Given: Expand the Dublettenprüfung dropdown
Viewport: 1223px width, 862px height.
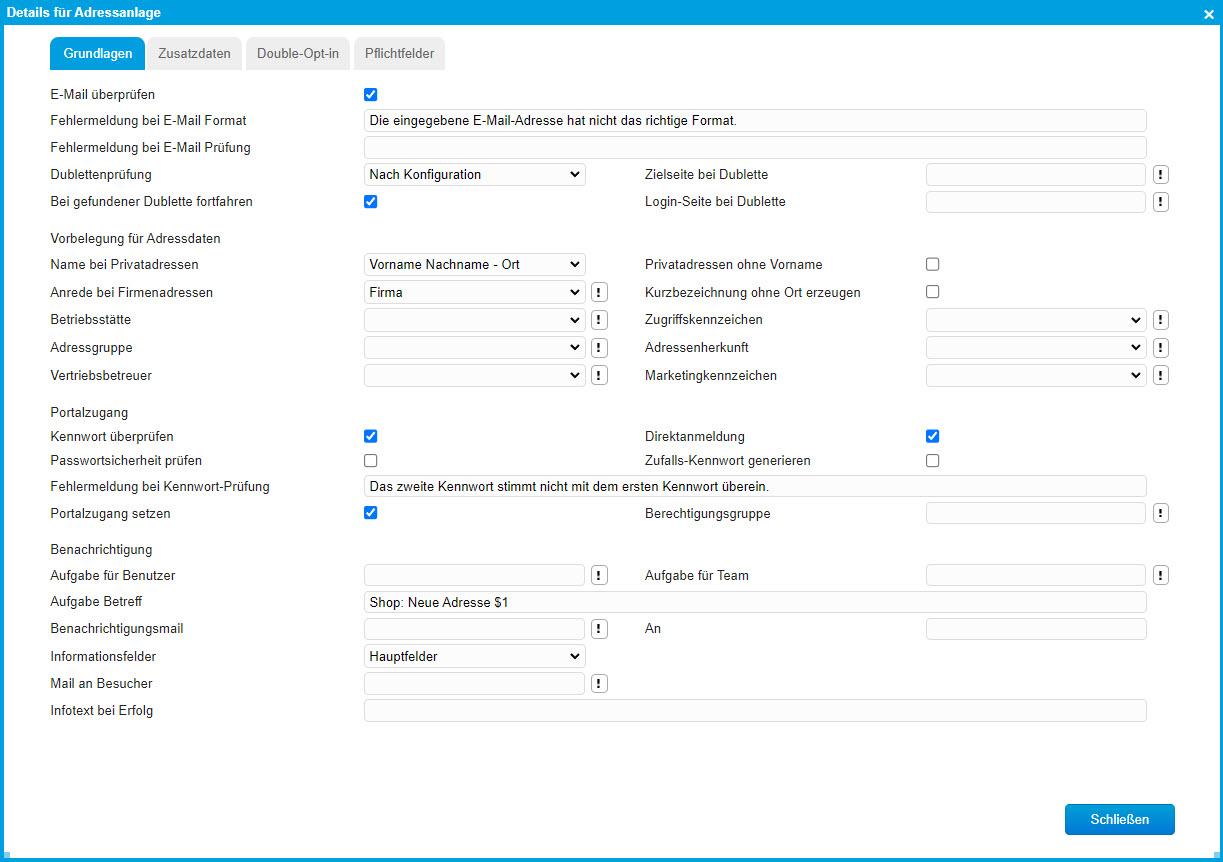Looking at the screenshot, I should (x=474, y=175).
